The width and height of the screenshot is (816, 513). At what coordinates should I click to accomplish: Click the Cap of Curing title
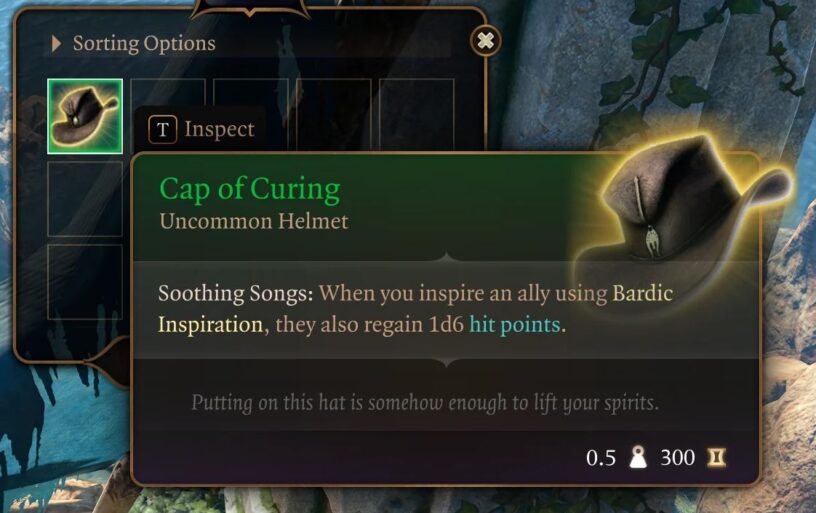coord(250,189)
